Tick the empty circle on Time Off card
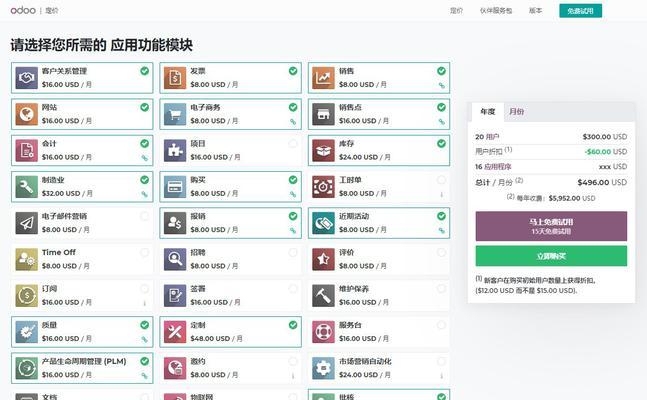Screen dimensions: 647x400 point(144,253)
